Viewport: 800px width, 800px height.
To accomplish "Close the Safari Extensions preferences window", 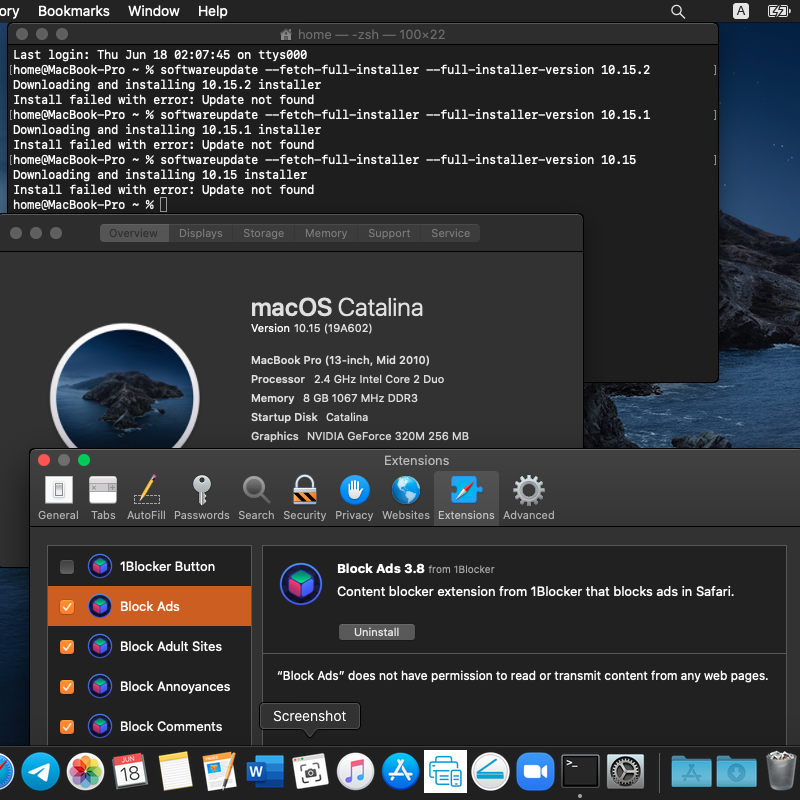I will [44, 460].
